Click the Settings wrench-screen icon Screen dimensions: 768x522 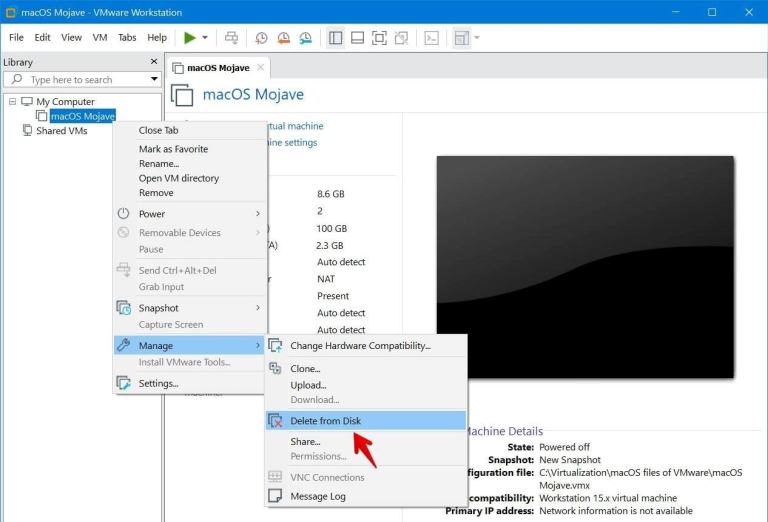(x=123, y=383)
